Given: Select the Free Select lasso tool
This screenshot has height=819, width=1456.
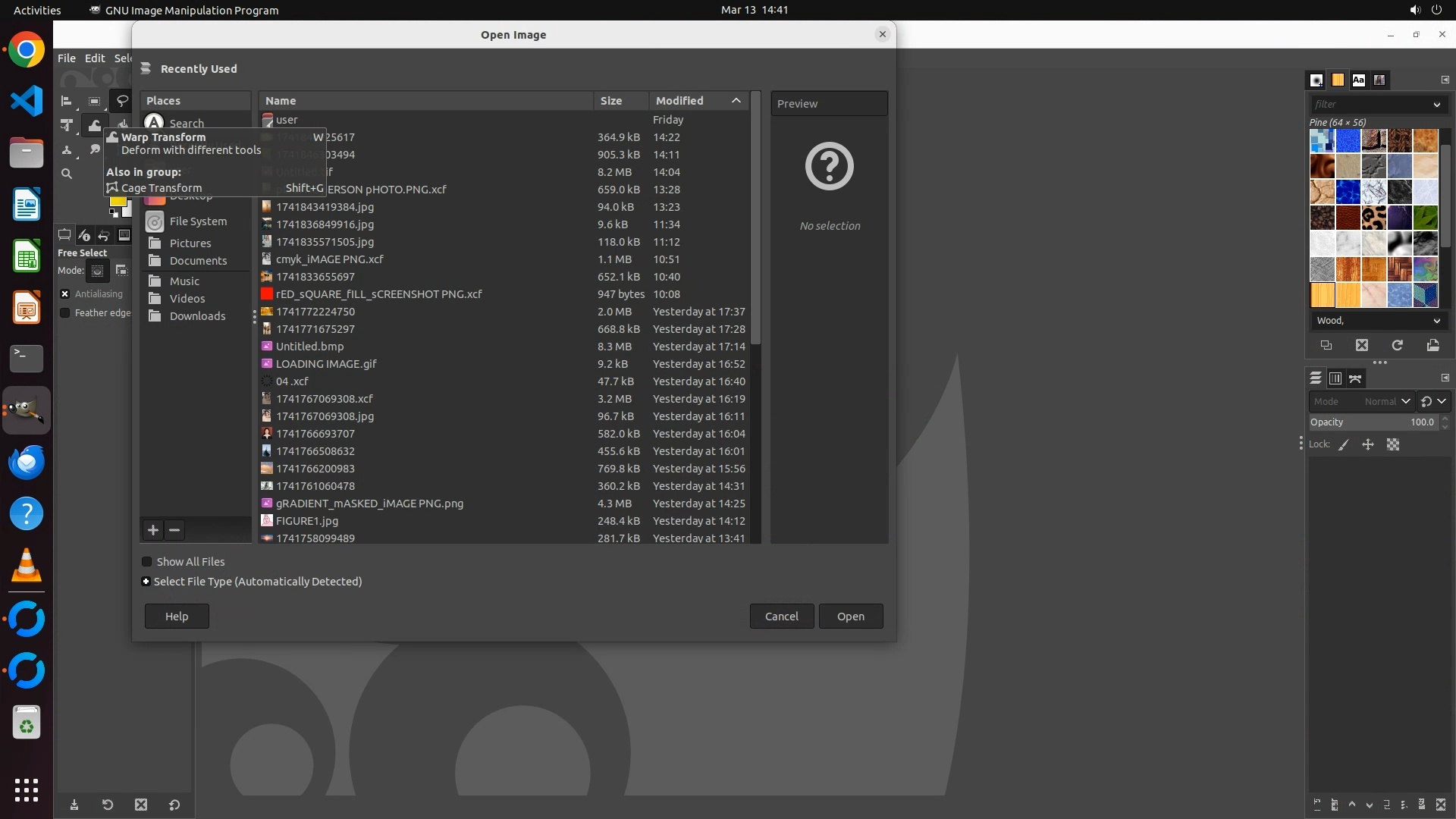Looking at the screenshot, I should (122, 101).
